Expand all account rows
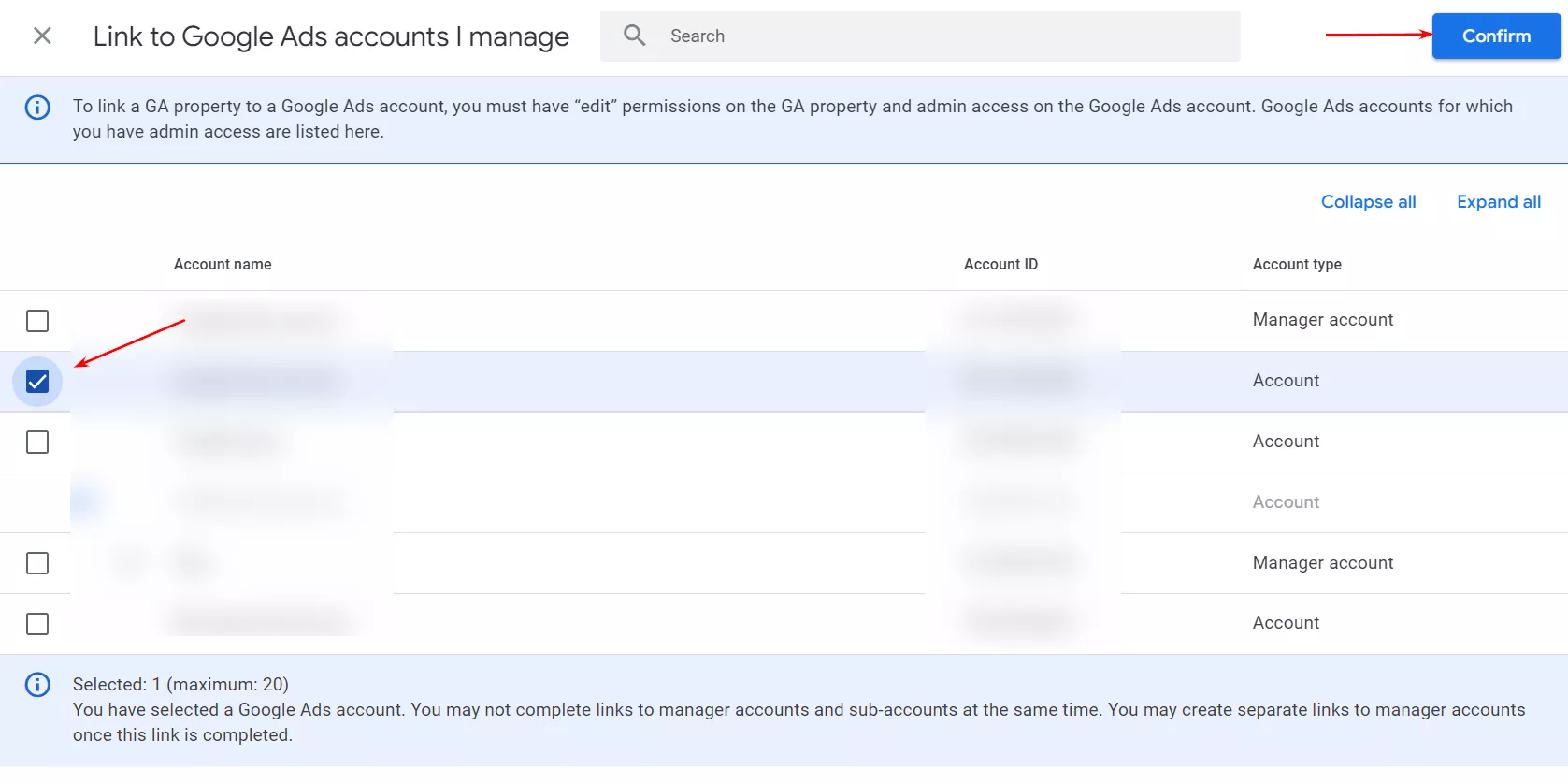Screen dimensions: 1568x784 click(1498, 202)
